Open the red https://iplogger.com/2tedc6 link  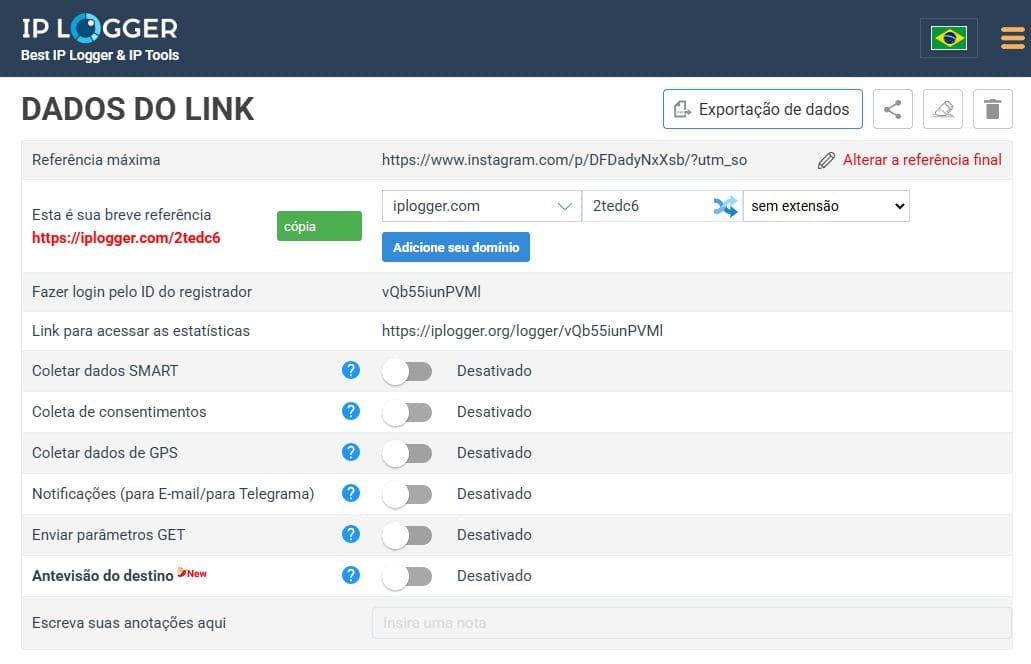click(126, 238)
